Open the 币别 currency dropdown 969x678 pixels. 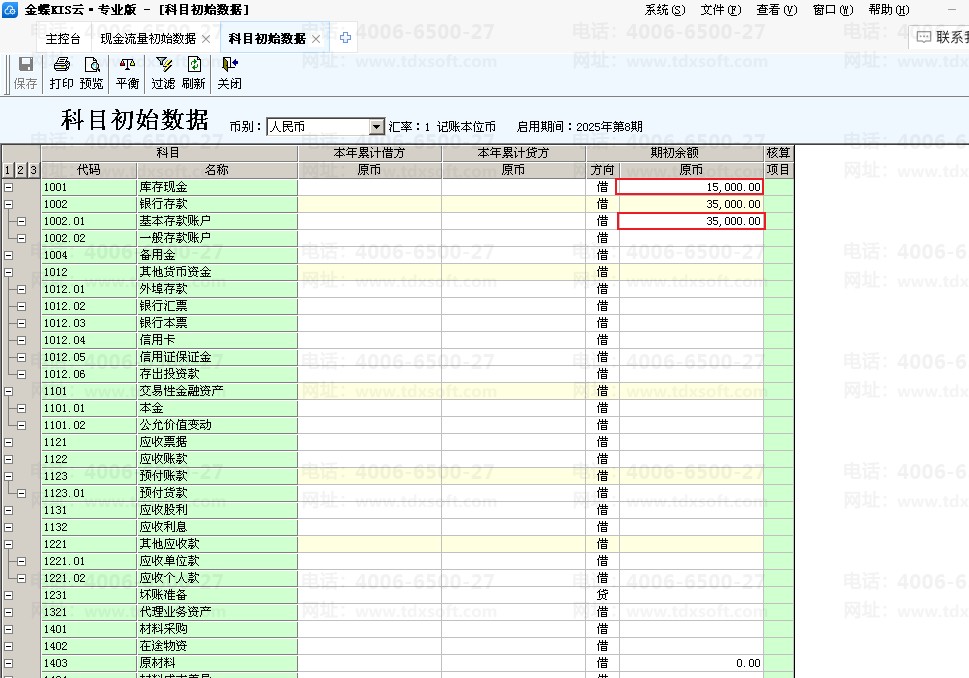pos(376,127)
